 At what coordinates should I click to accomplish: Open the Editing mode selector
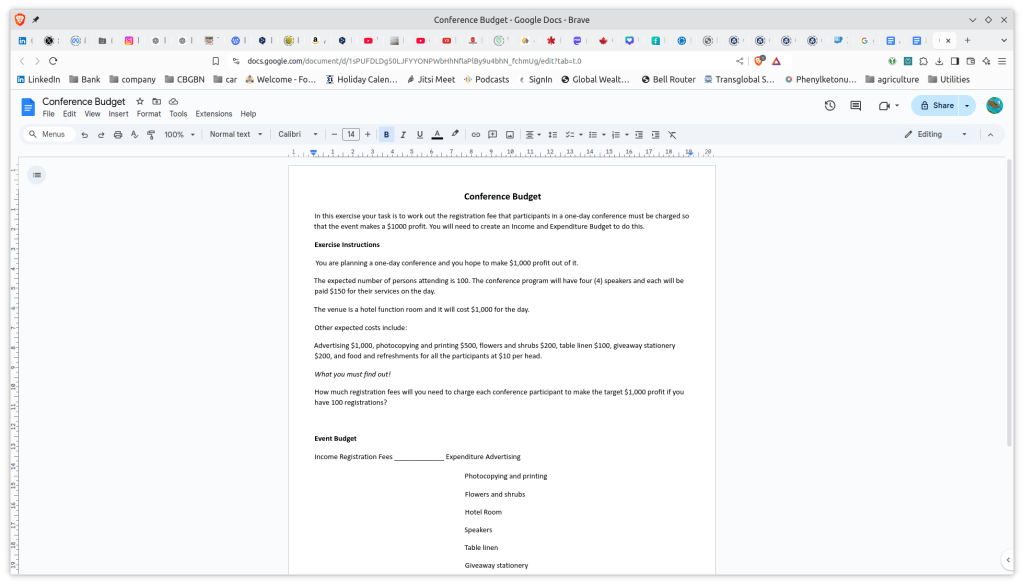pyautogui.click(x=936, y=134)
